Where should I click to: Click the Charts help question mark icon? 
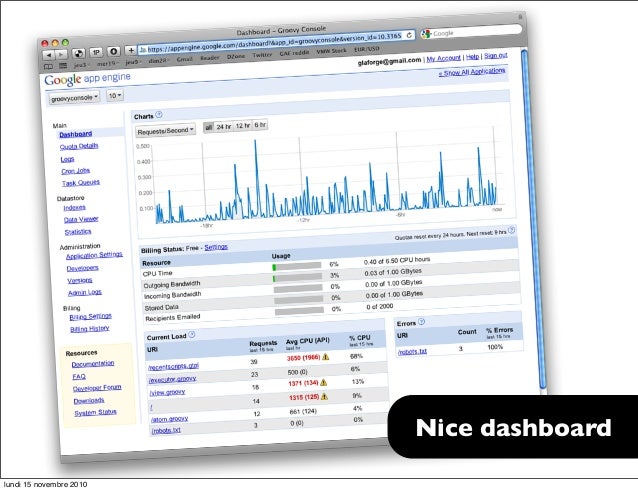pyautogui.click(x=159, y=115)
